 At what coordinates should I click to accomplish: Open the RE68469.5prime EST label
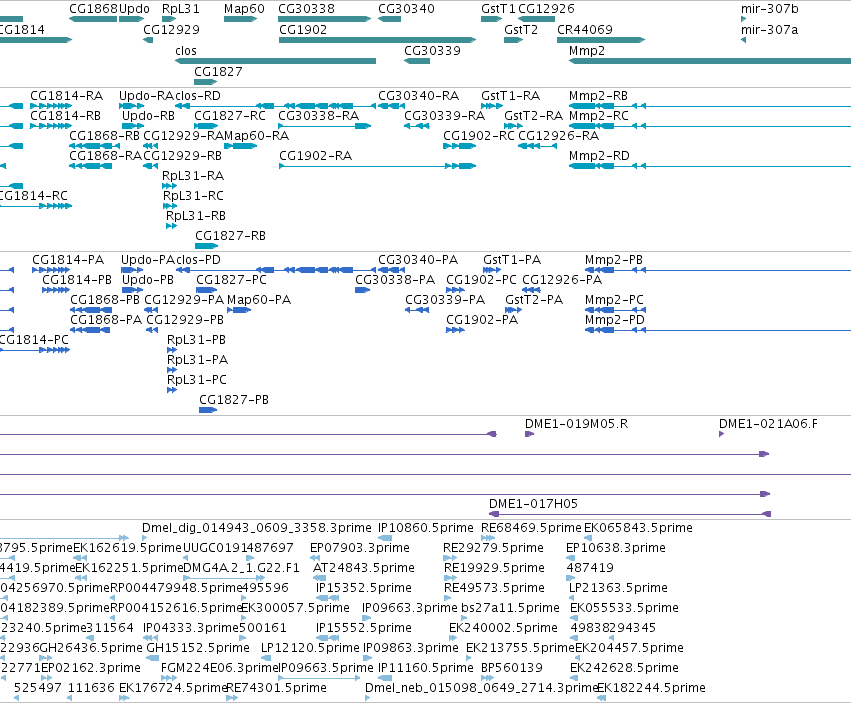pos(531,528)
